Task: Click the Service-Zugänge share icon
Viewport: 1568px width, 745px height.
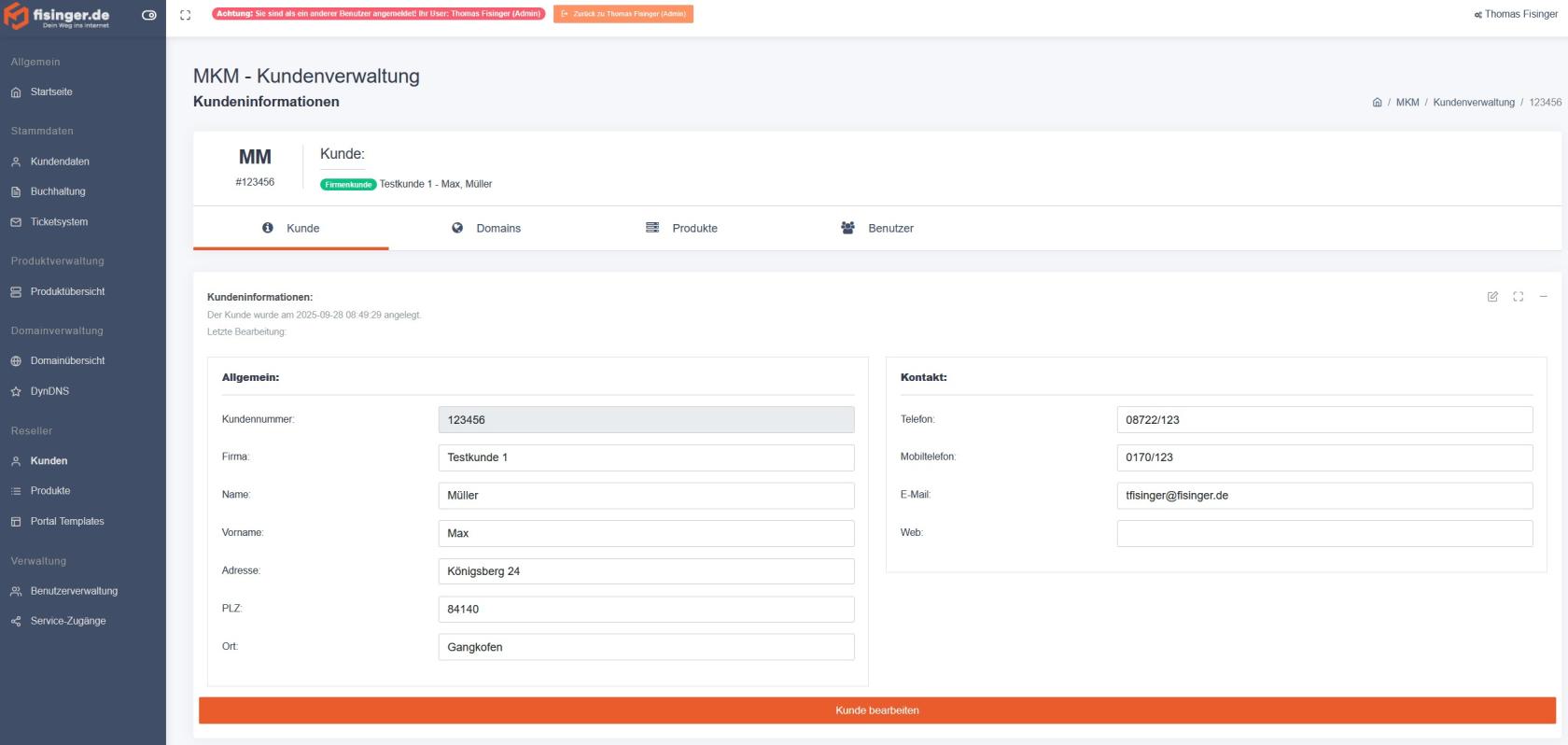Action: (16, 622)
